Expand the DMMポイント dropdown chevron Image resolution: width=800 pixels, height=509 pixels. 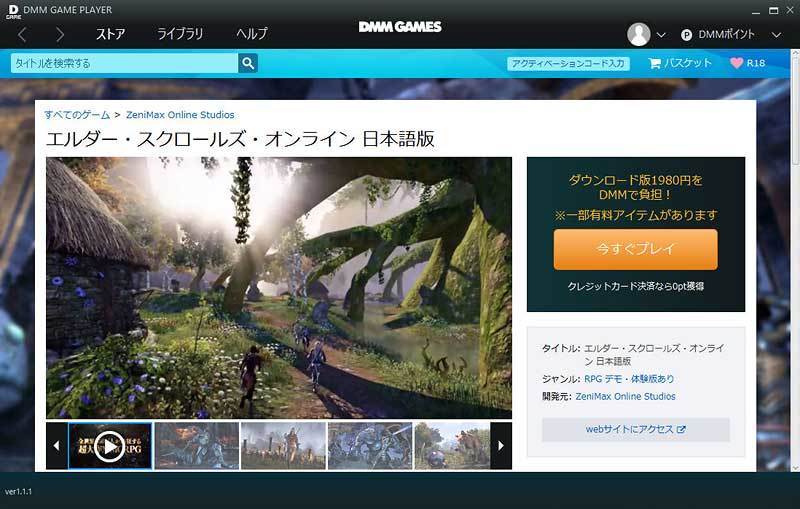[776, 35]
